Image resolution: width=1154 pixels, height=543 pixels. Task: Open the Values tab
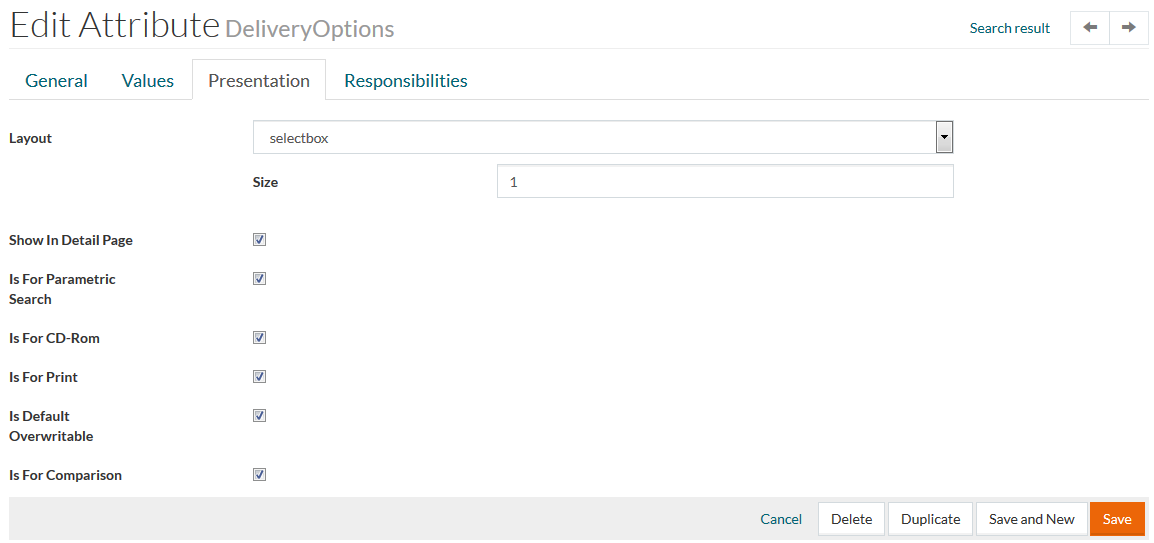[148, 81]
